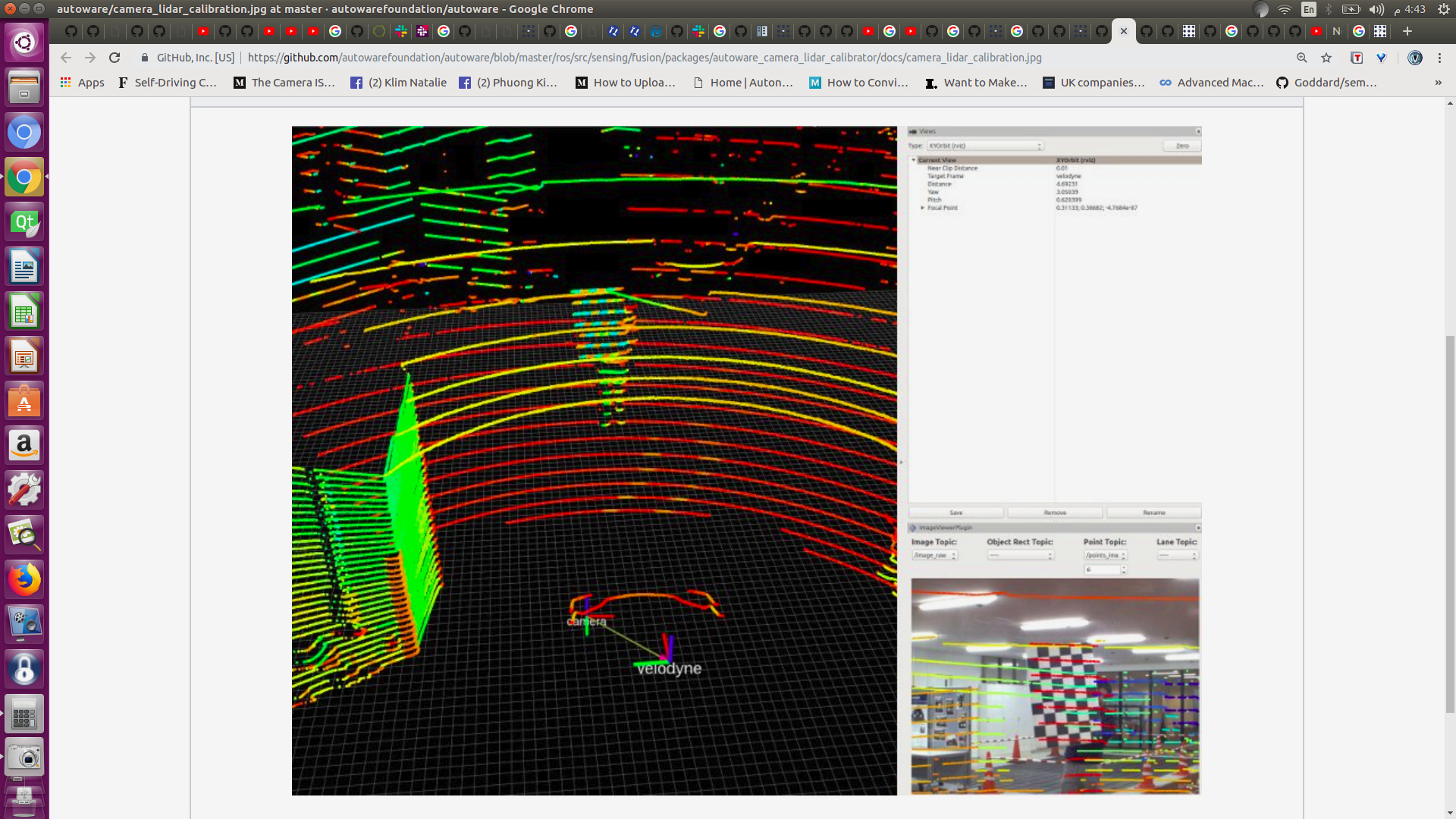Open Apps grid in bookmarks bar
The image size is (1456, 819).
pyautogui.click(x=82, y=83)
